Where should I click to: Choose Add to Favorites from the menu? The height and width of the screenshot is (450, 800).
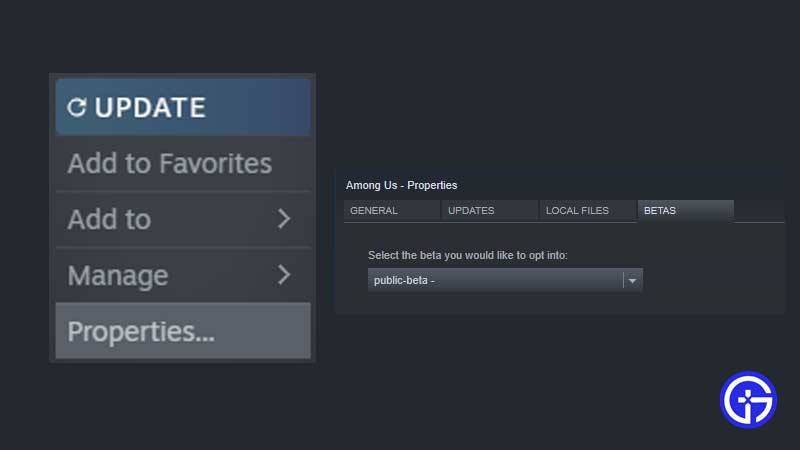[x=169, y=163]
